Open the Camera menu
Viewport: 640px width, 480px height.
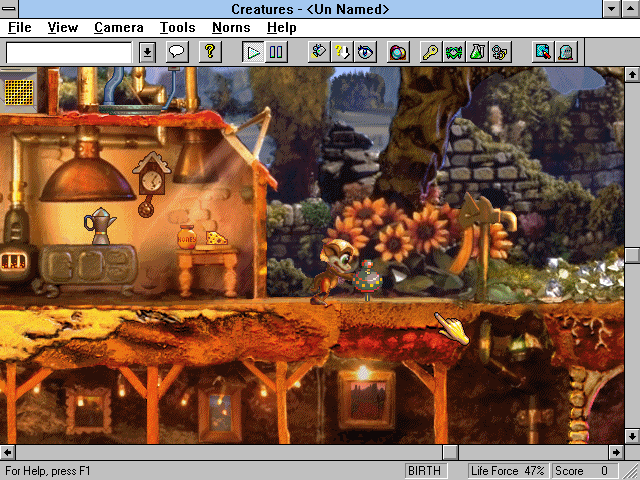tap(118, 28)
